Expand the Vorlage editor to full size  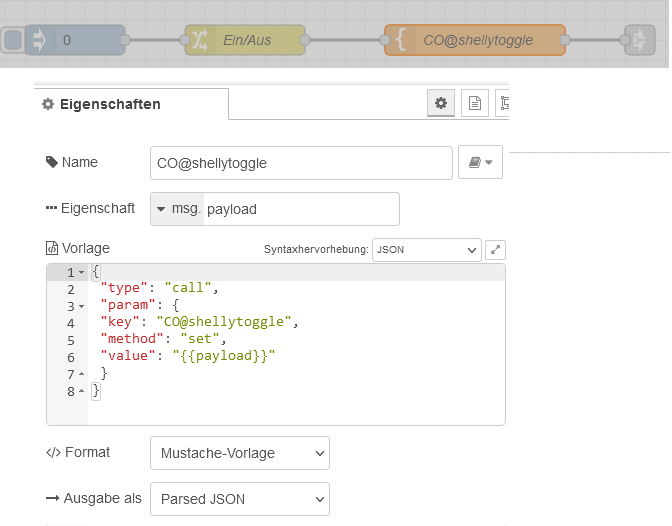(x=495, y=250)
